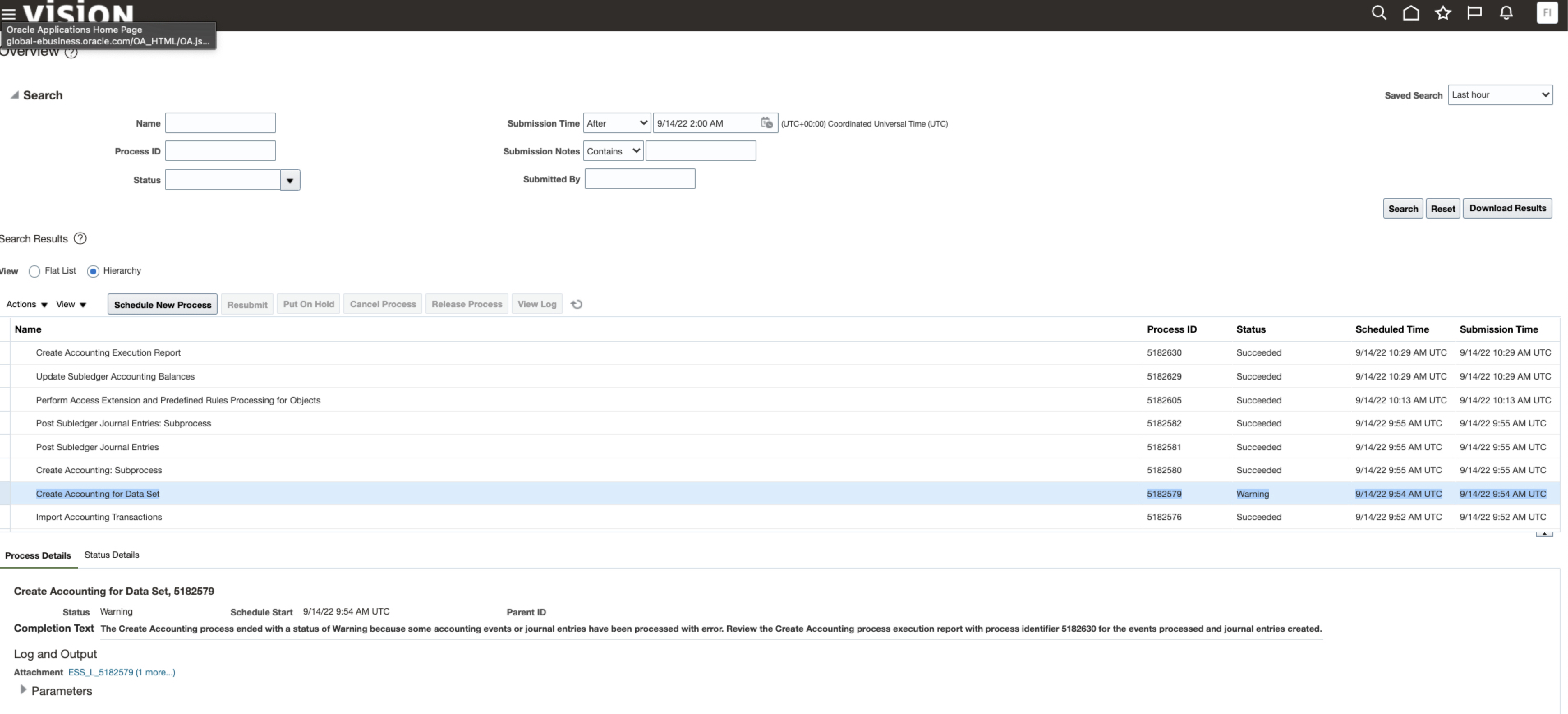1568x714 pixels.
Task: Expand the Parameters section
Action: click(x=23, y=690)
